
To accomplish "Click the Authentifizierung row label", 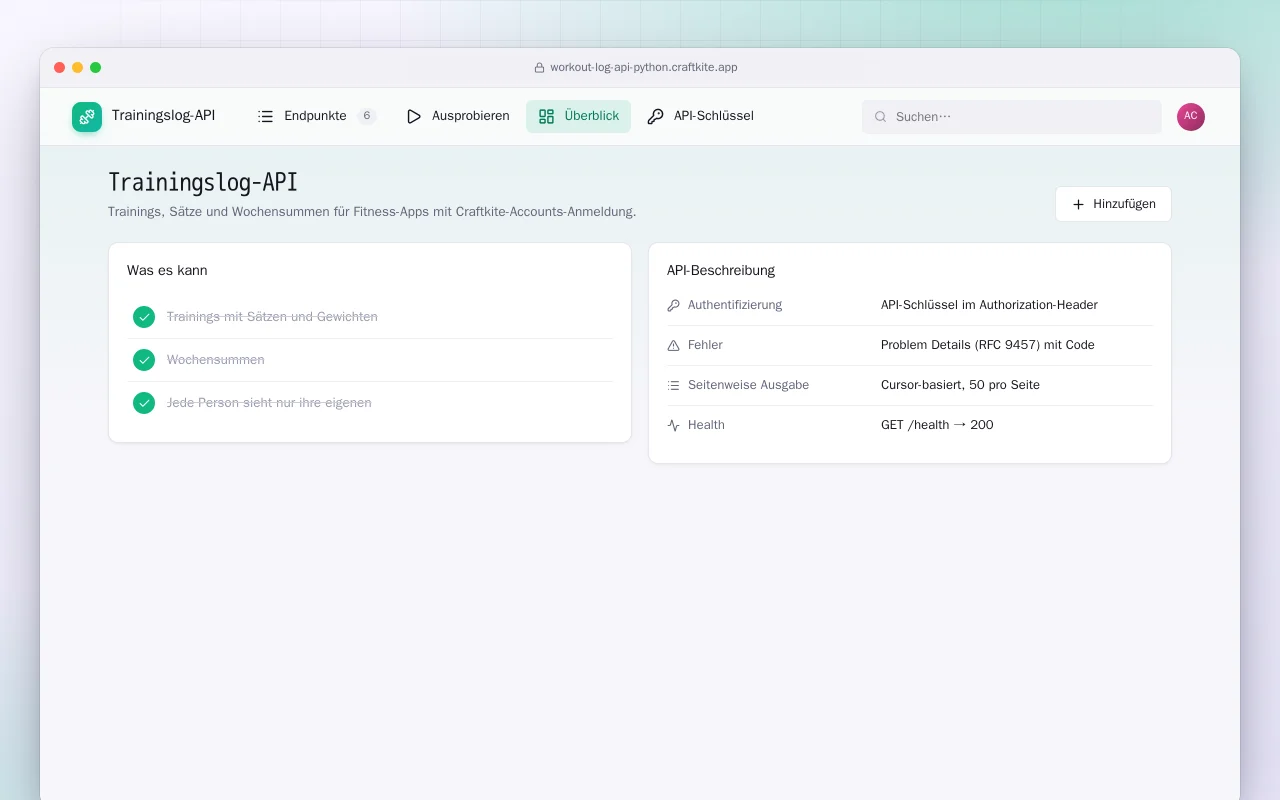I will coord(735,305).
